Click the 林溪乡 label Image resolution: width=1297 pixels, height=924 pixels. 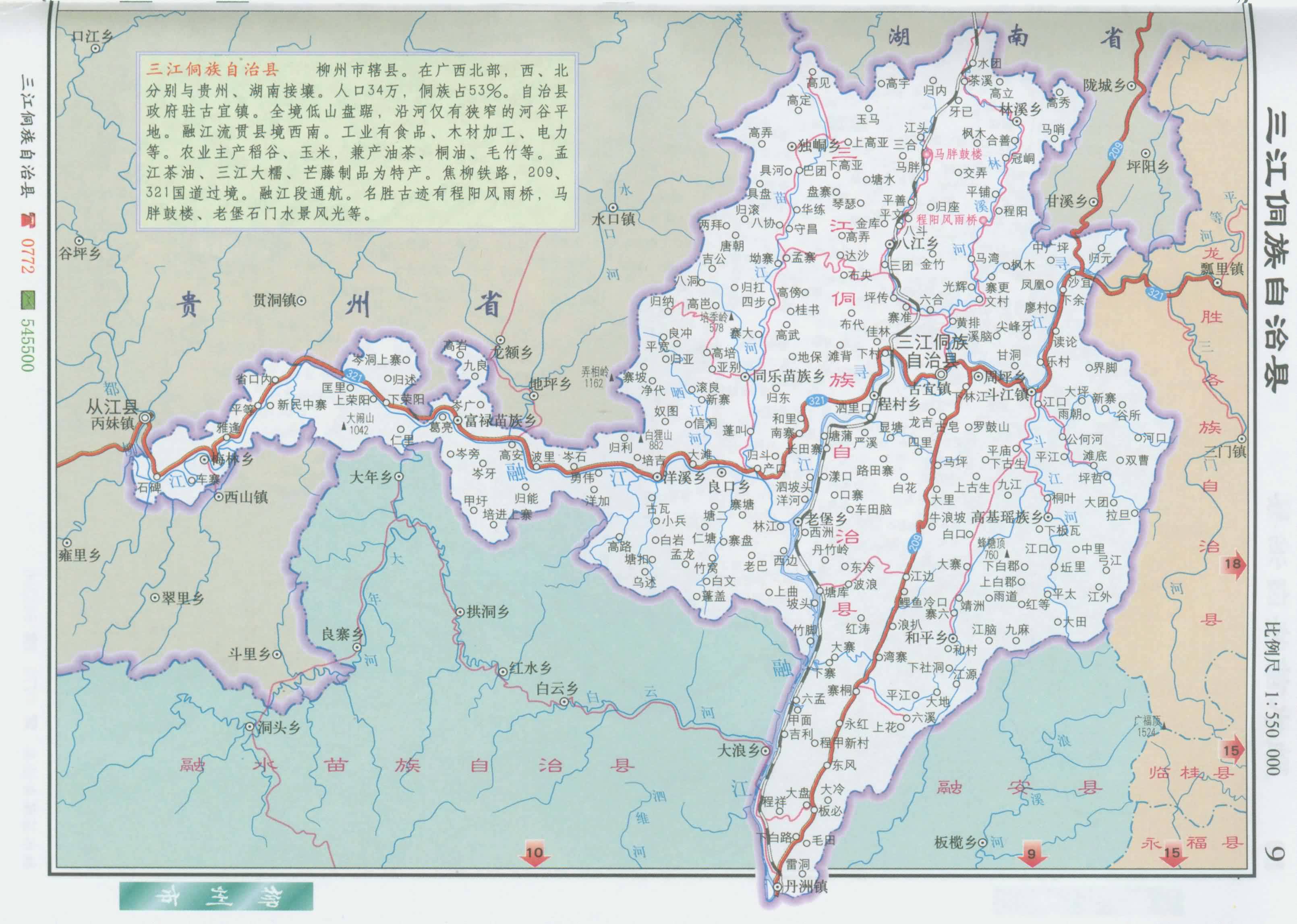pyautogui.click(x=1020, y=109)
